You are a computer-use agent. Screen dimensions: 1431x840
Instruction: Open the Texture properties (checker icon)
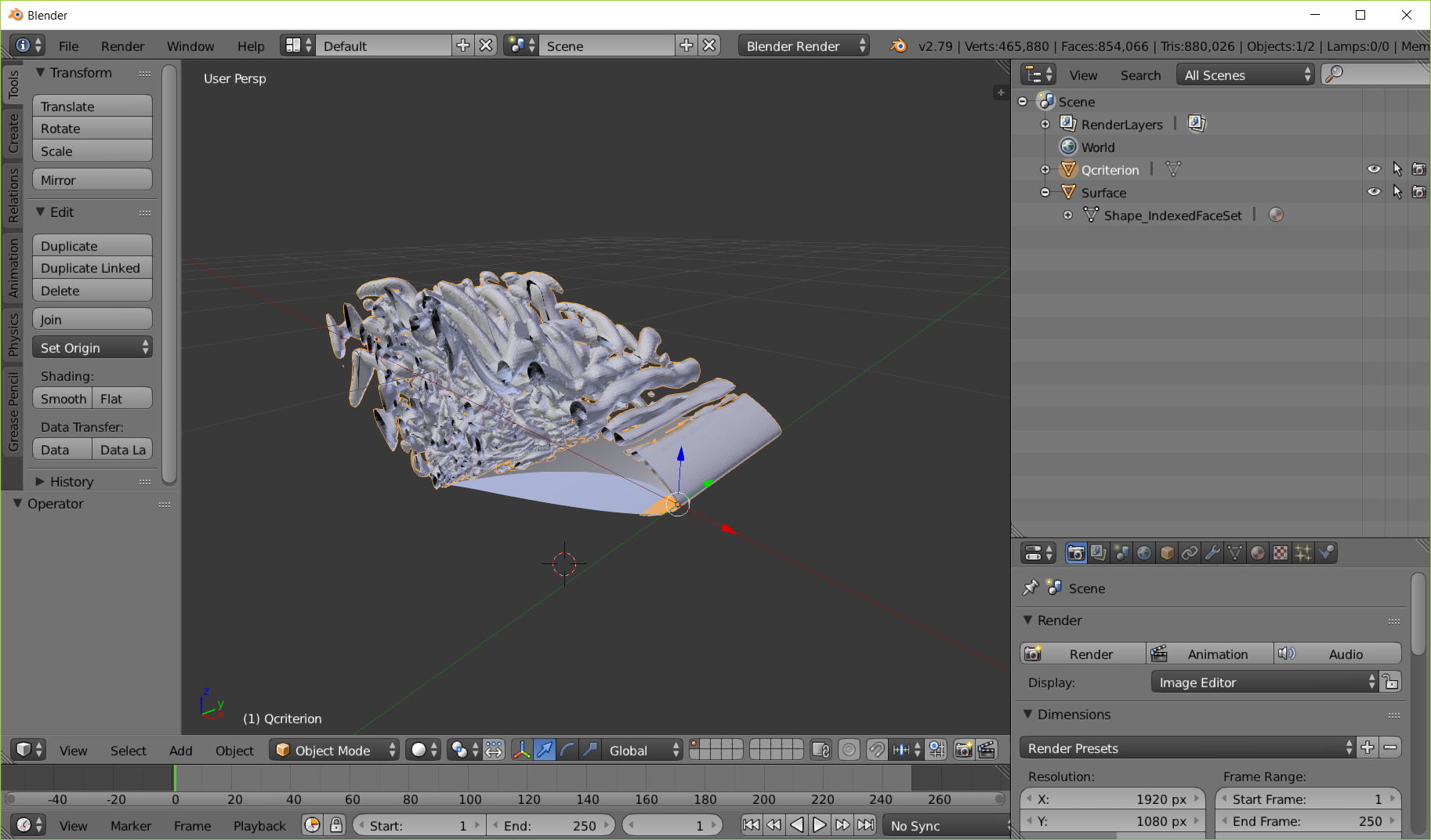[1281, 552]
